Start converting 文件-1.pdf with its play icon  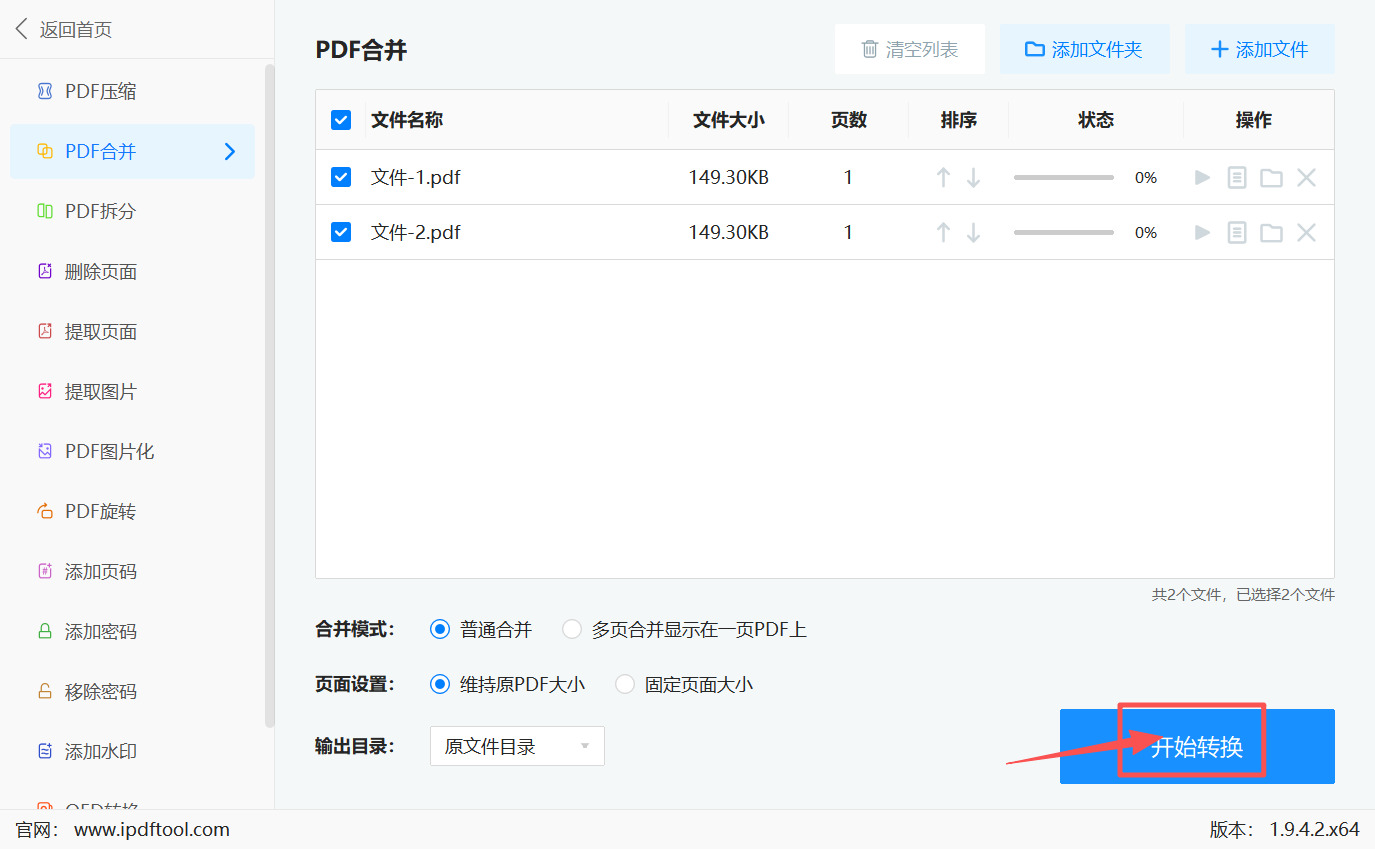click(x=1201, y=177)
